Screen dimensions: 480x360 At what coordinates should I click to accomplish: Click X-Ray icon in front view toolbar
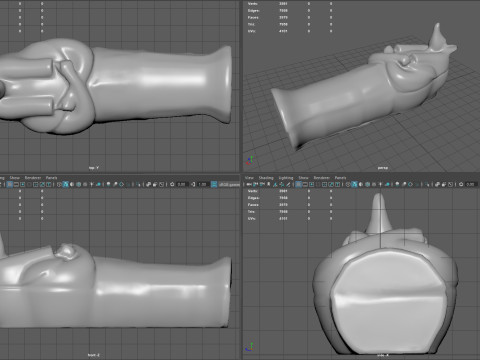[x=148, y=184]
